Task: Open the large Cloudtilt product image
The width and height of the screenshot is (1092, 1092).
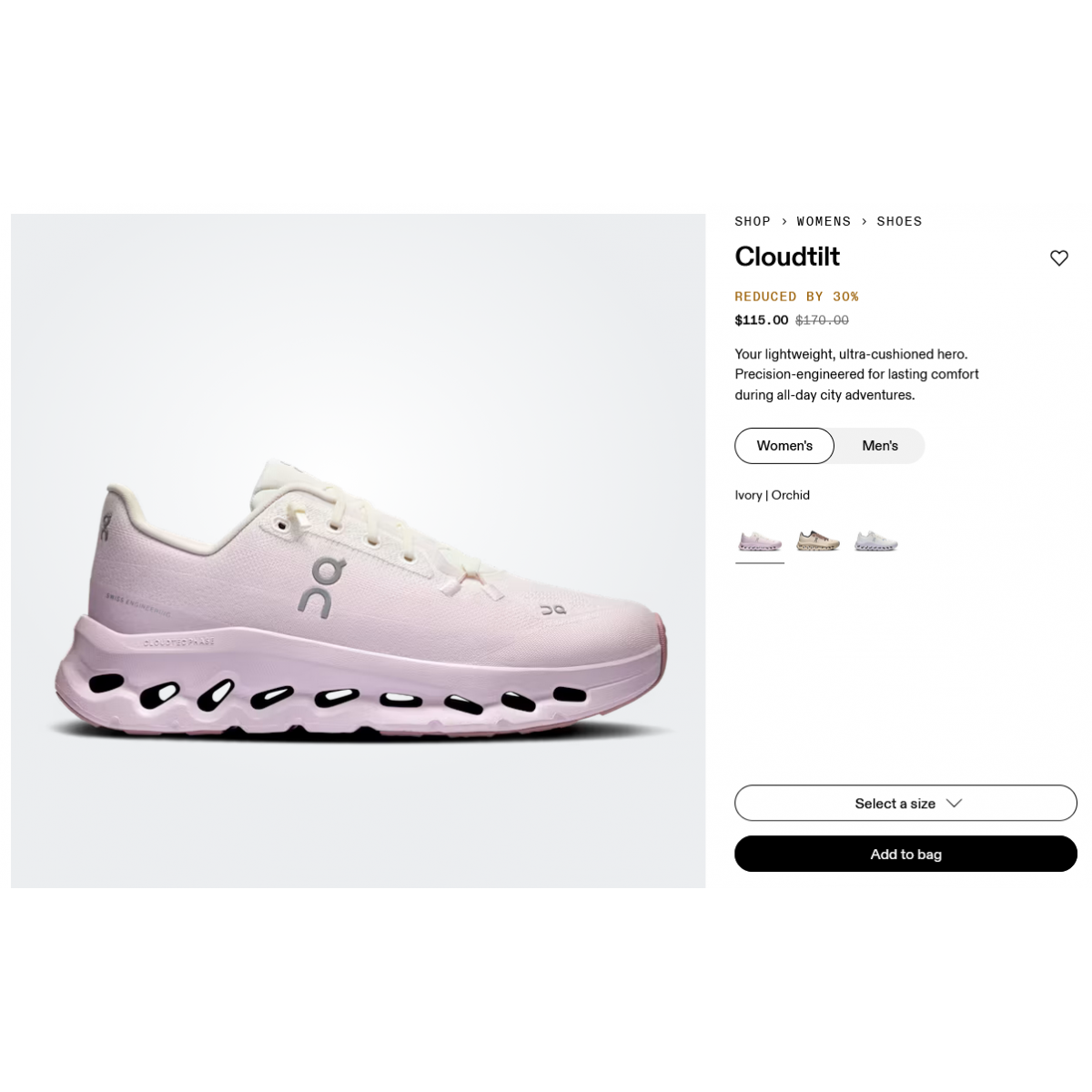Action: pos(358,551)
